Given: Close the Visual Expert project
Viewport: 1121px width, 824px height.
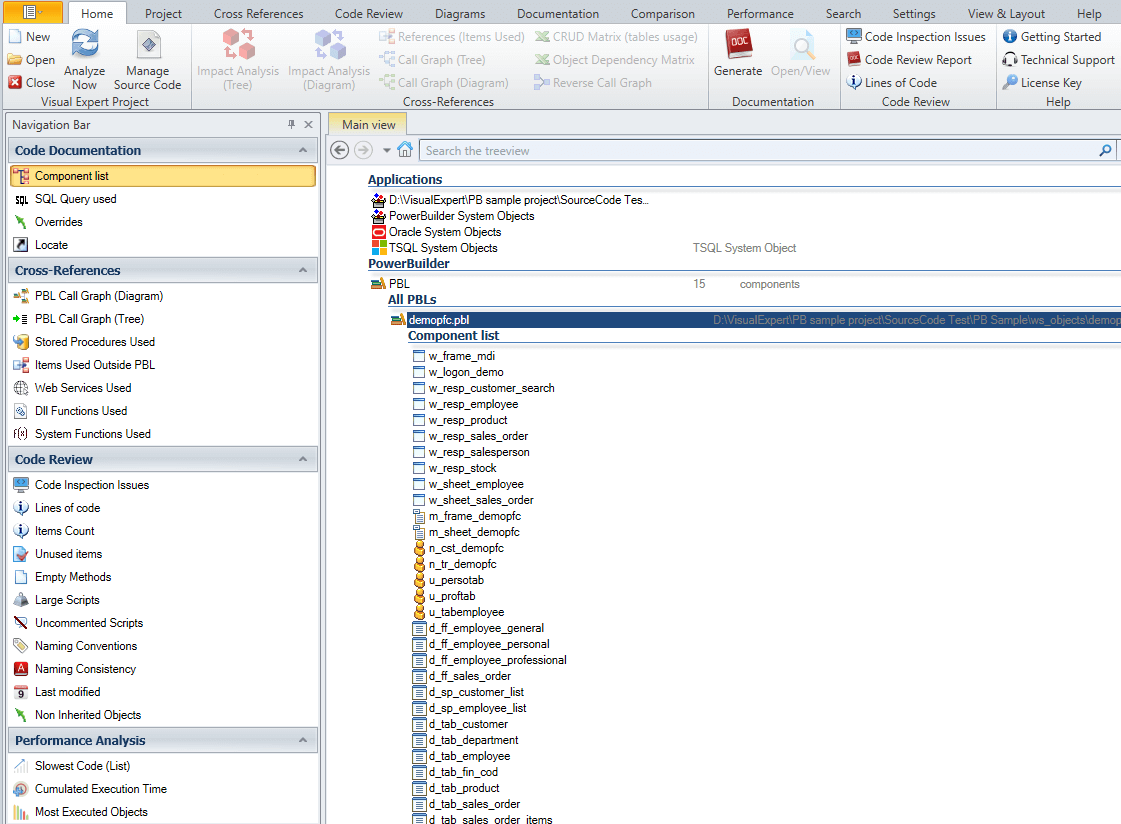Looking at the screenshot, I should coord(31,83).
